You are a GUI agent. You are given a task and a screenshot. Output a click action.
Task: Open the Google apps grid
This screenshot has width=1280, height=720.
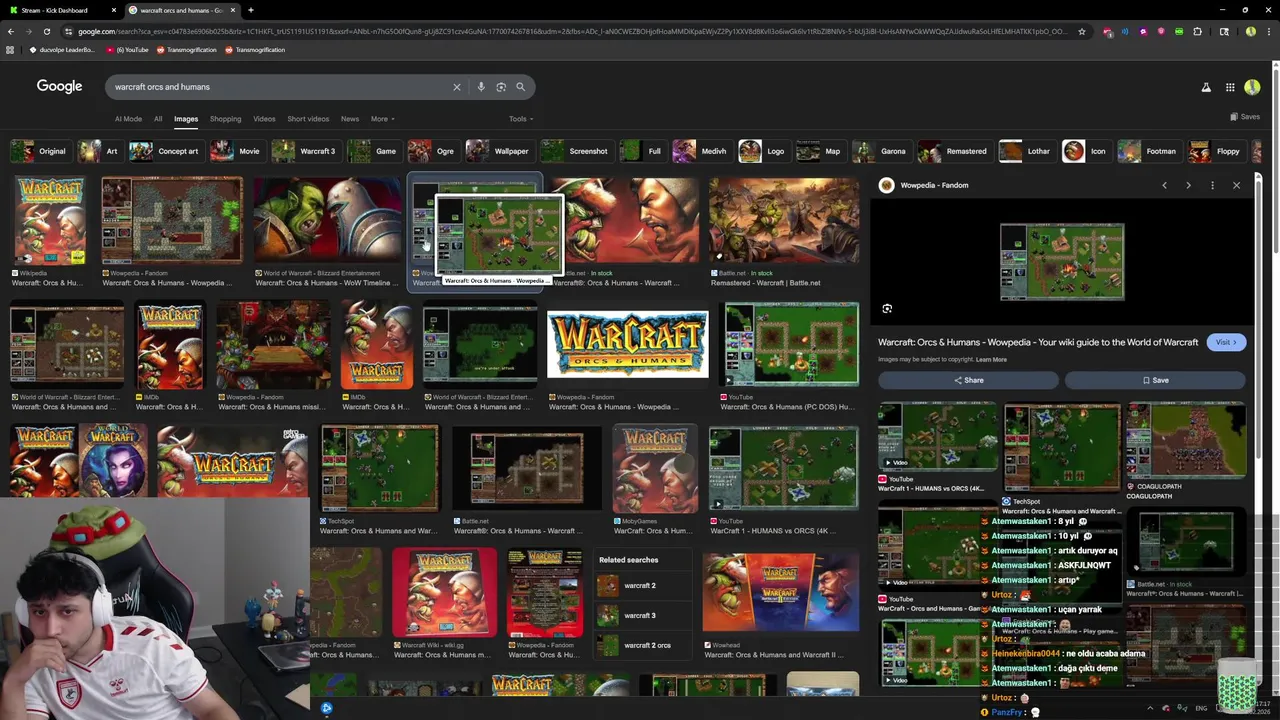pos(1230,87)
